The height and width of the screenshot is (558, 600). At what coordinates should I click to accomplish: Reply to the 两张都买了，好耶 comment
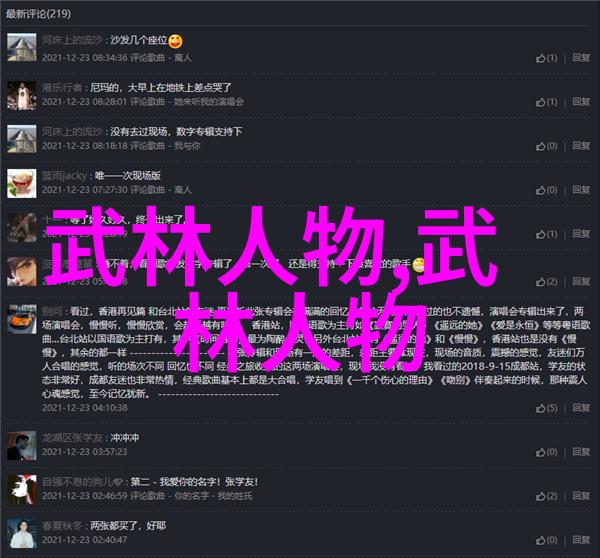(x=581, y=540)
